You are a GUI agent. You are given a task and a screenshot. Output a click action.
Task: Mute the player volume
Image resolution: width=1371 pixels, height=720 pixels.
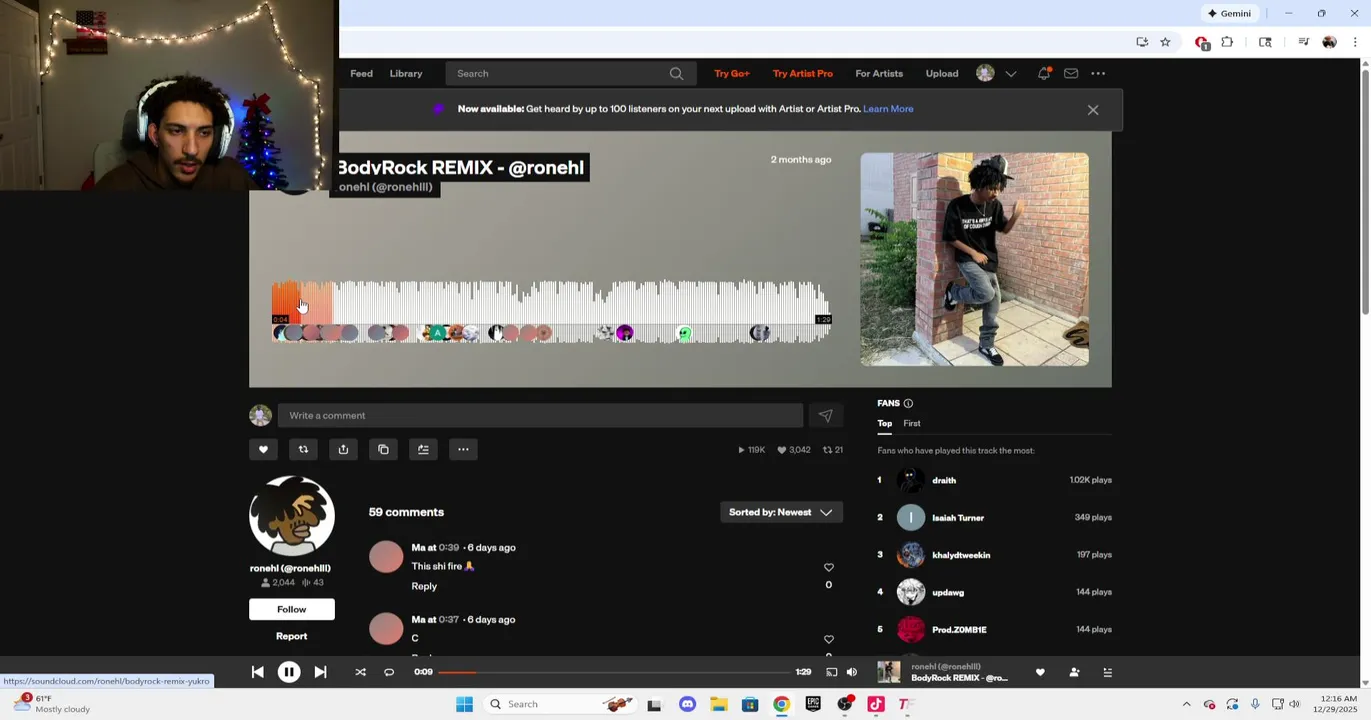click(852, 672)
